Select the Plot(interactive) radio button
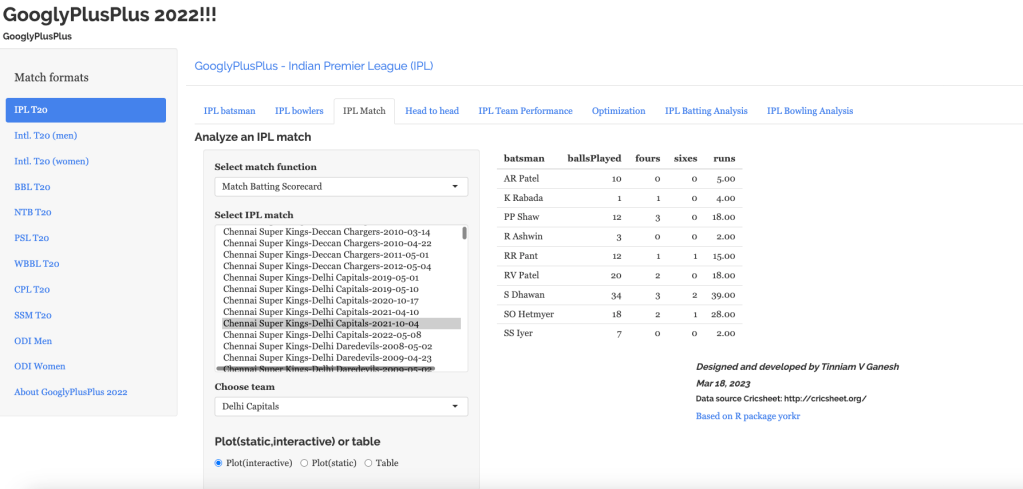 (220, 463)
